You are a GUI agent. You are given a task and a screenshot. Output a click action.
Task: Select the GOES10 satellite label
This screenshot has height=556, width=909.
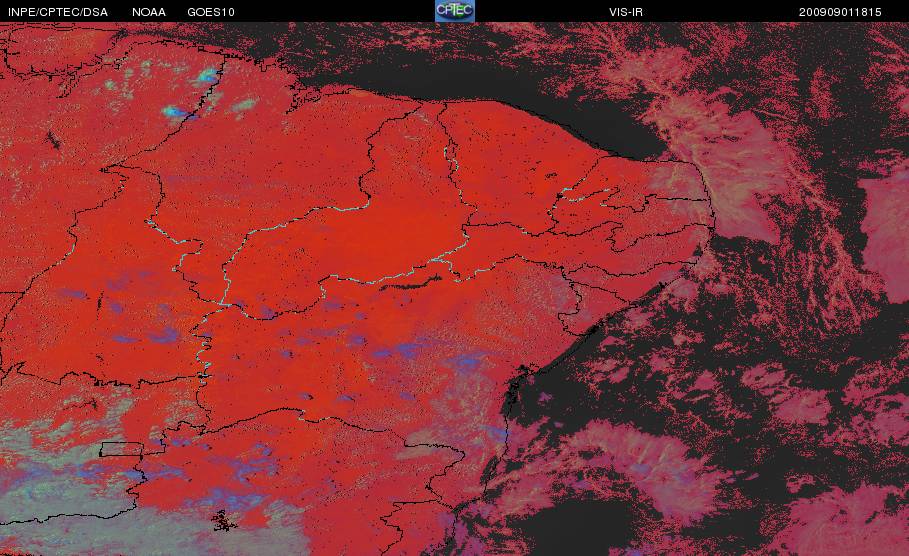[x=211, y=12]
